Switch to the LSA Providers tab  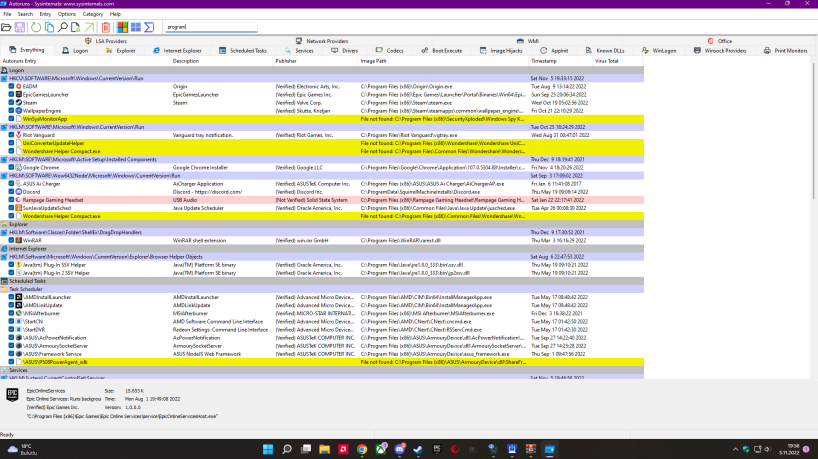[x=106, y=41]
